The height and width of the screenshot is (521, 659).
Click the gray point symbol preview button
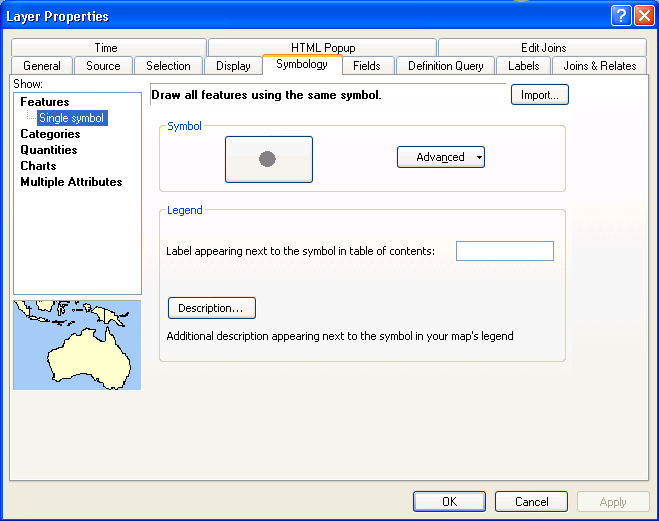tap(268, 159)
